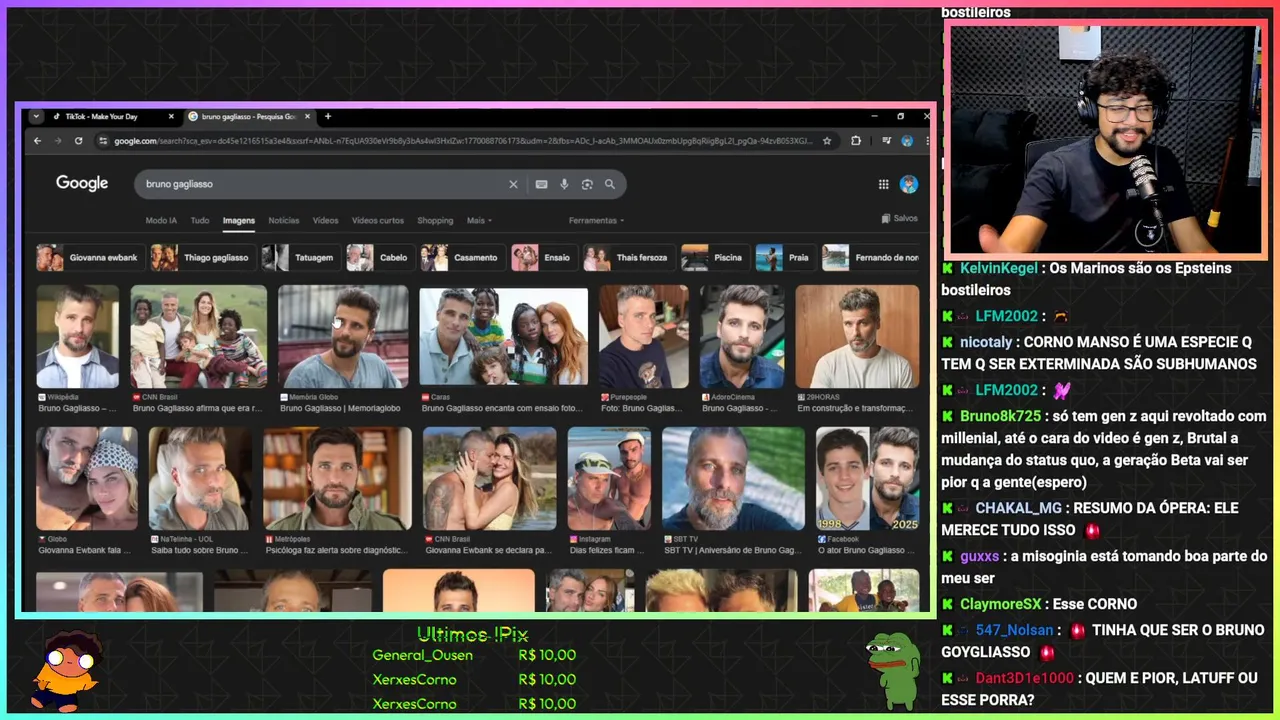Switch to the Tudo results tab

click(200, 220)
